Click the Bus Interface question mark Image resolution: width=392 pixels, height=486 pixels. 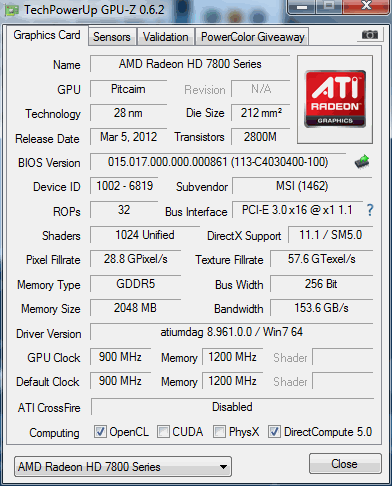pos(370,210)
